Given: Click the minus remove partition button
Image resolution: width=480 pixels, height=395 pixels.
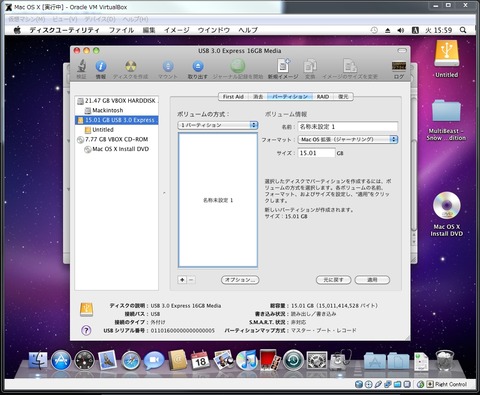Looking at the screenshot, I should 191,280.
